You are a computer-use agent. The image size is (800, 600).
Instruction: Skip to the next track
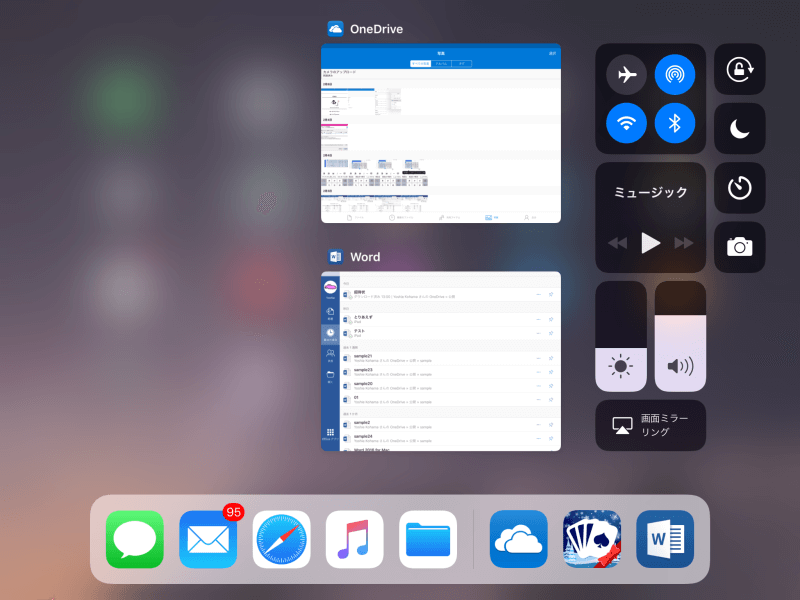click(684, 243)
